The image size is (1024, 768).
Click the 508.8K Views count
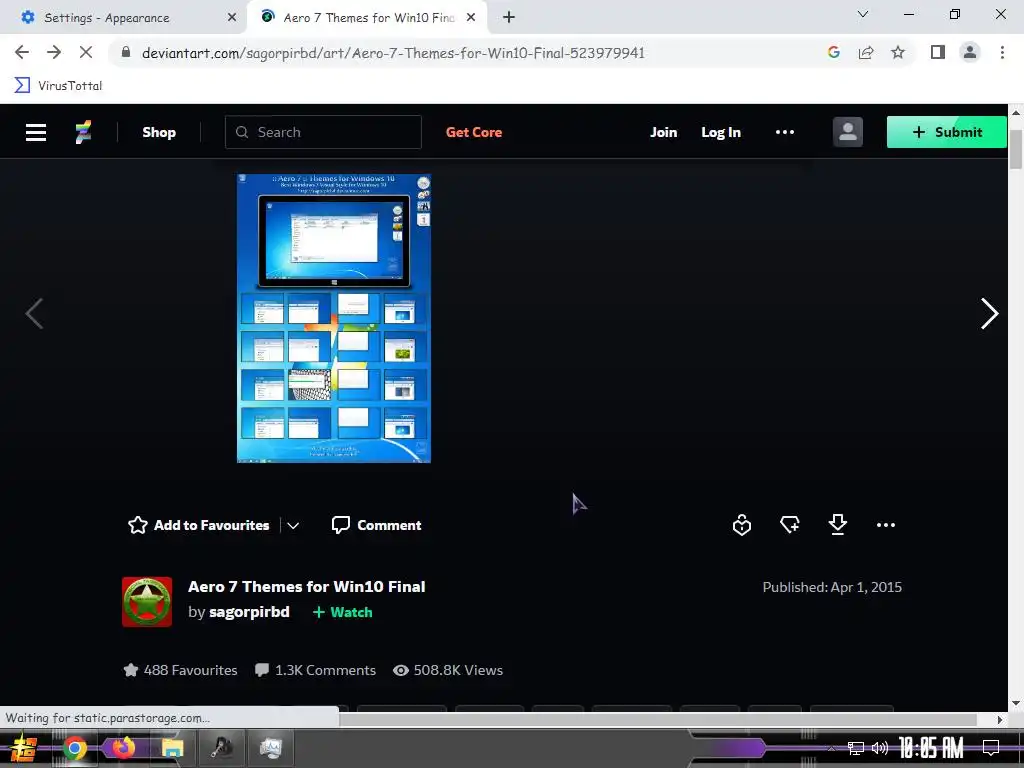[448, 670]
